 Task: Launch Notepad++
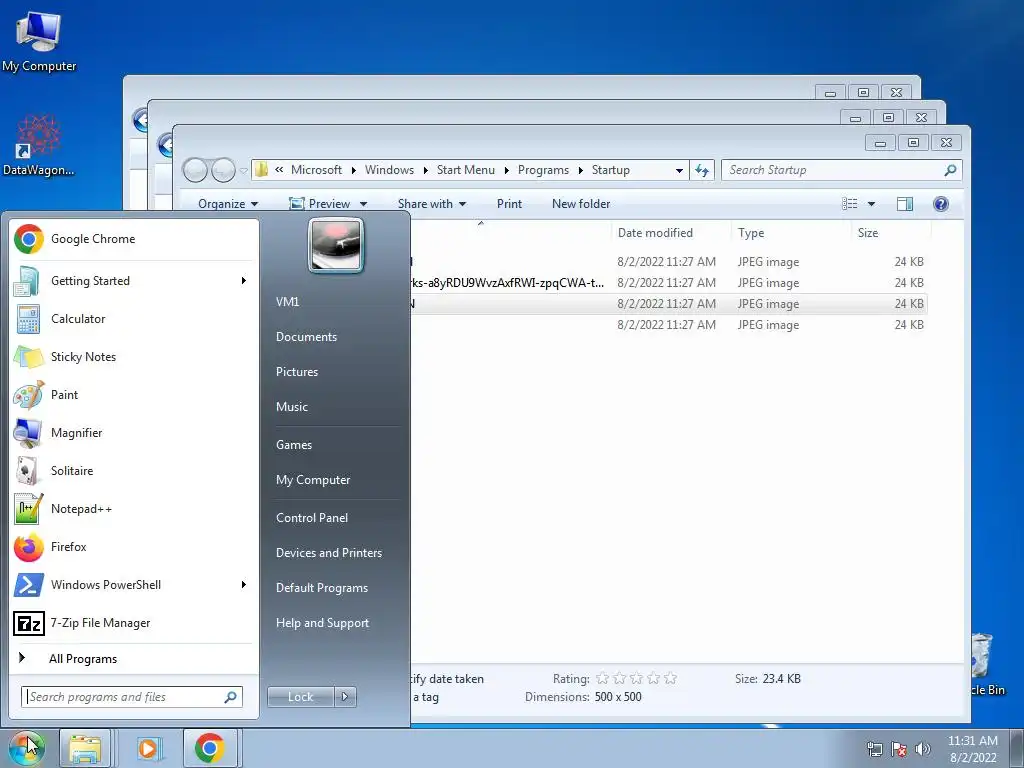point(134,509)
